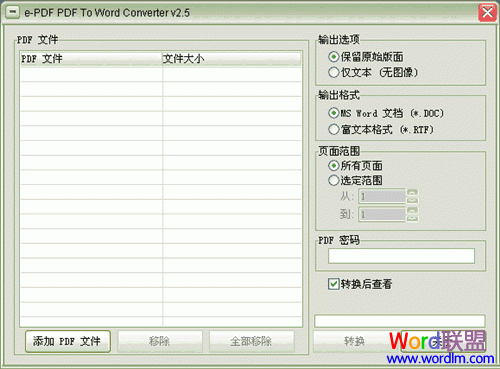Screen dimensions: 500x369
Task: Click the conversion progress bar
Action: point(400,321)
